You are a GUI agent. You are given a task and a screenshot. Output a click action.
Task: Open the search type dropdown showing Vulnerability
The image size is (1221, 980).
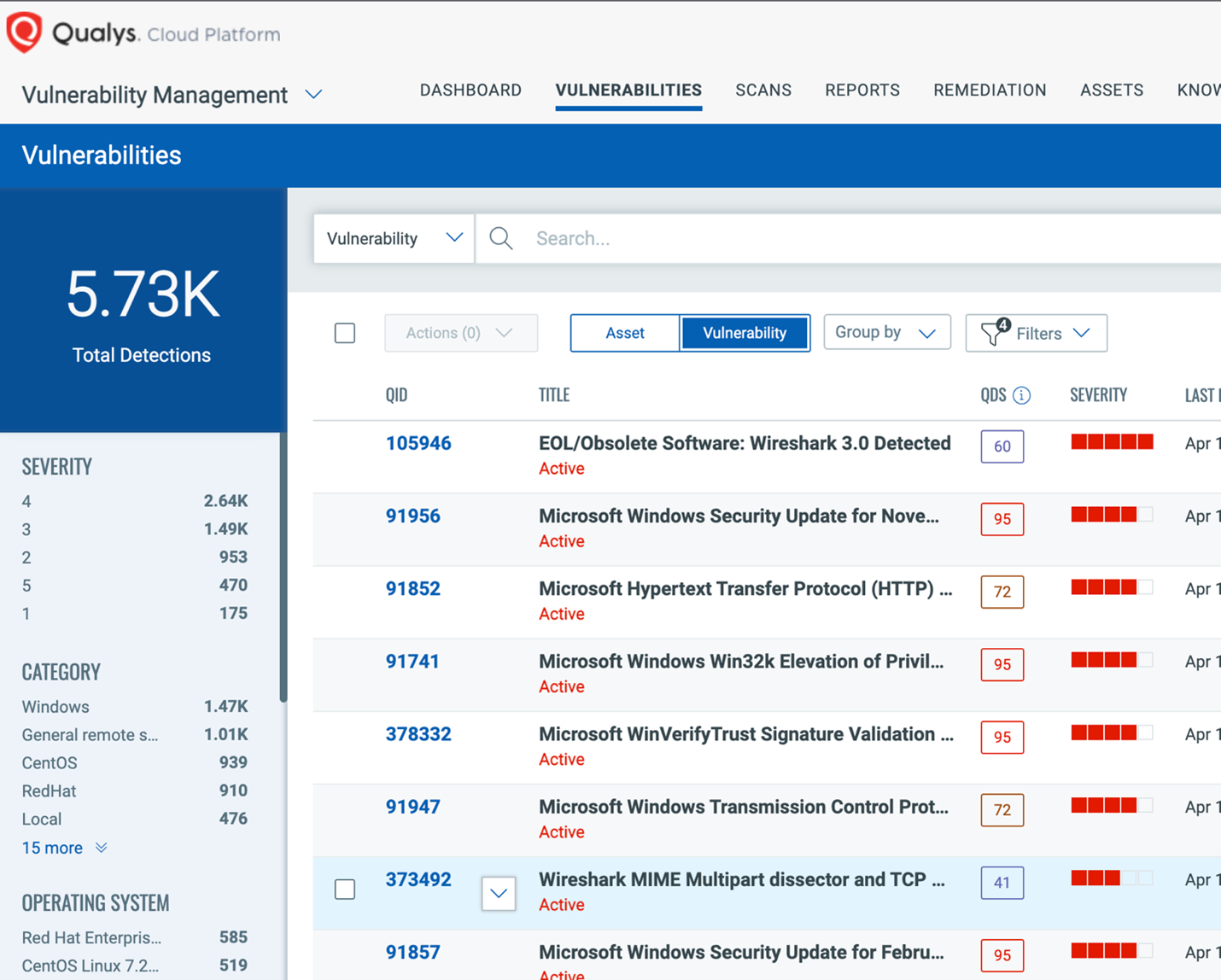393,238
